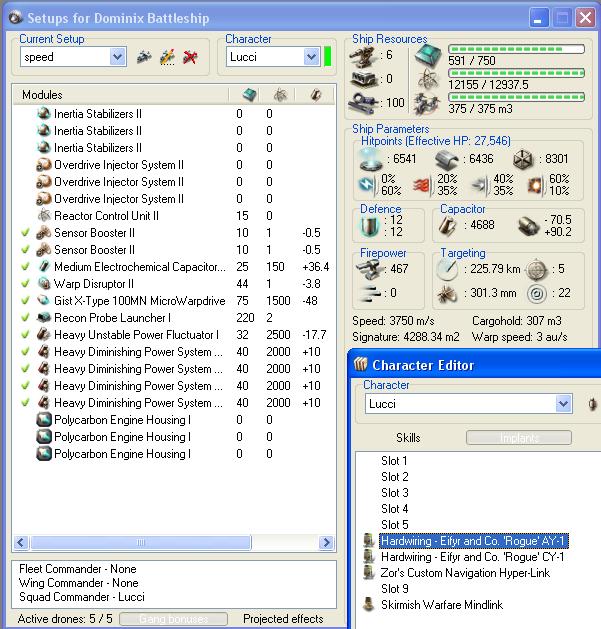Toggle Heavy Unstable Power Fluctuator I checkmark
Screen dimensions: 601x629
click(x=25, y=335)
